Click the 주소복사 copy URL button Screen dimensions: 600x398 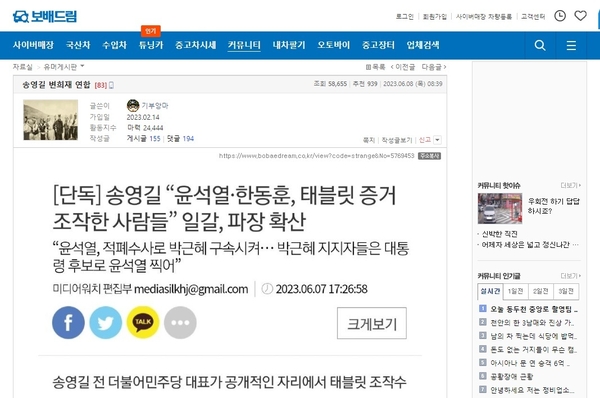(429, 156)
